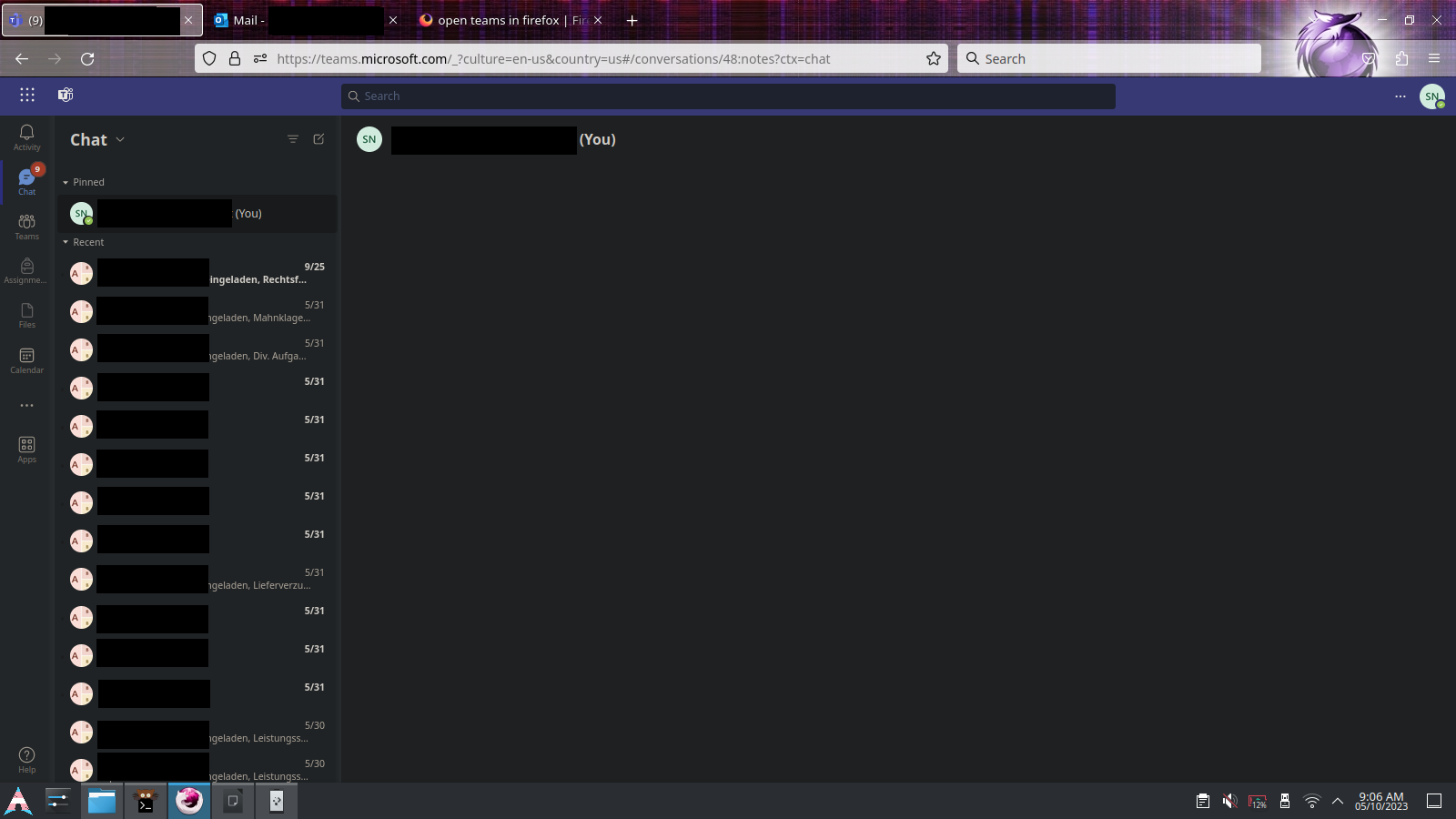
Task: Switch to 'open teams in firefox' tab
Action: pyautogui.click(x=505, y=20)
